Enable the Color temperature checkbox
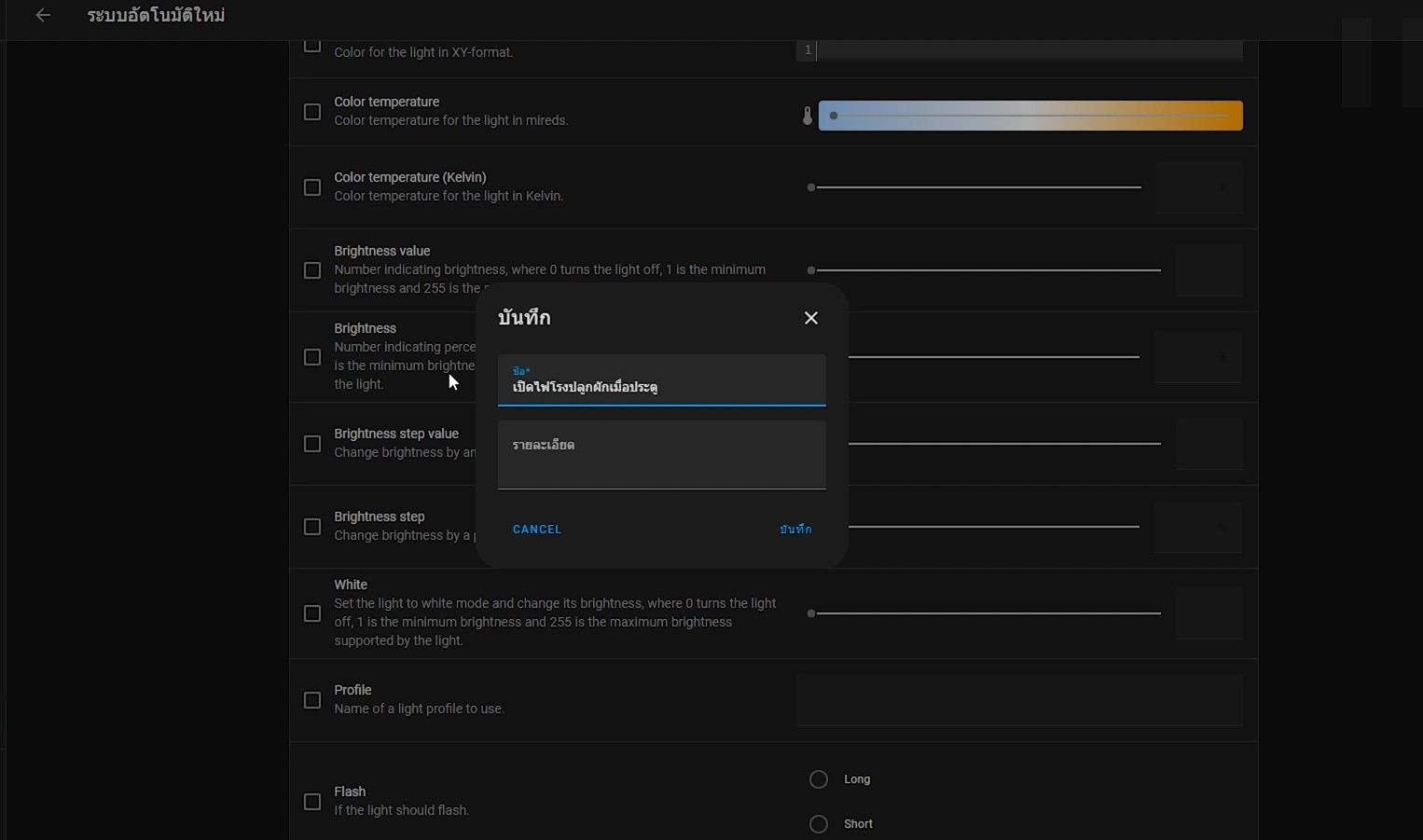 click(312, 112)
